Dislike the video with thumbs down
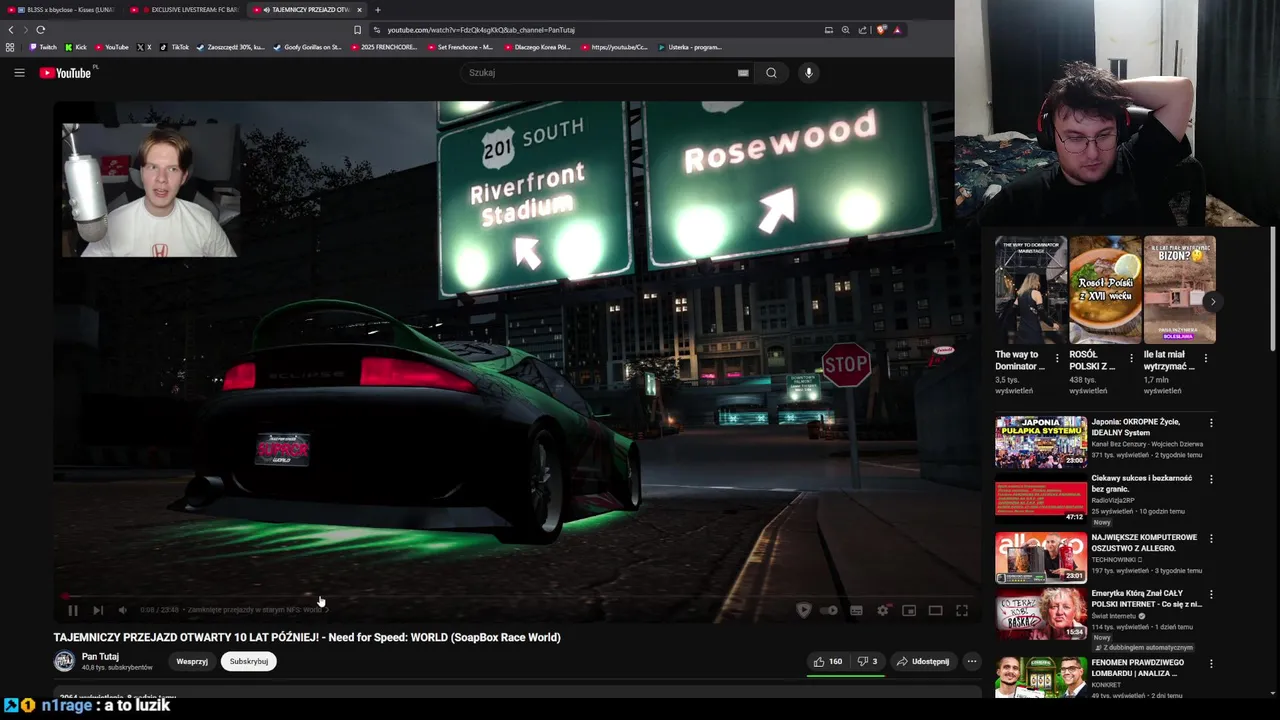 [x=868, y=661]
